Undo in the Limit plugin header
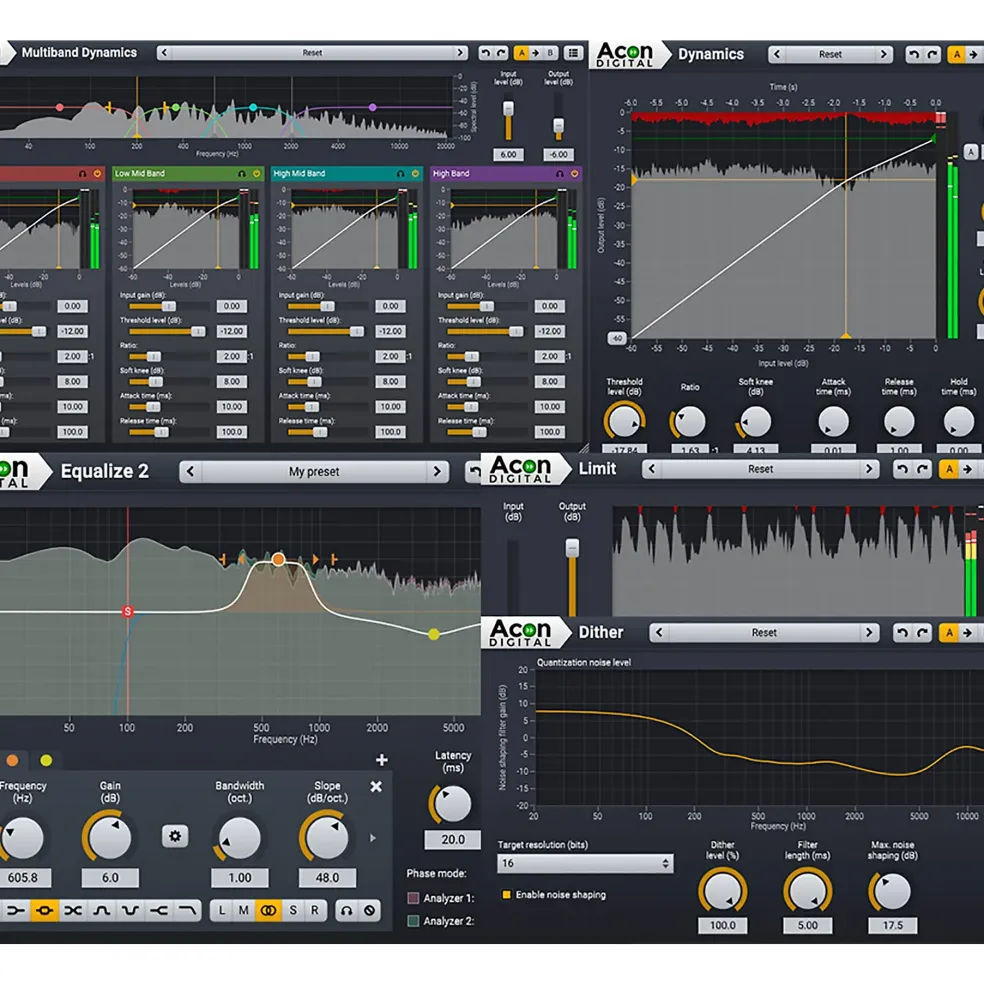Viewport: 984px width, 985px height. pos(902,469)
